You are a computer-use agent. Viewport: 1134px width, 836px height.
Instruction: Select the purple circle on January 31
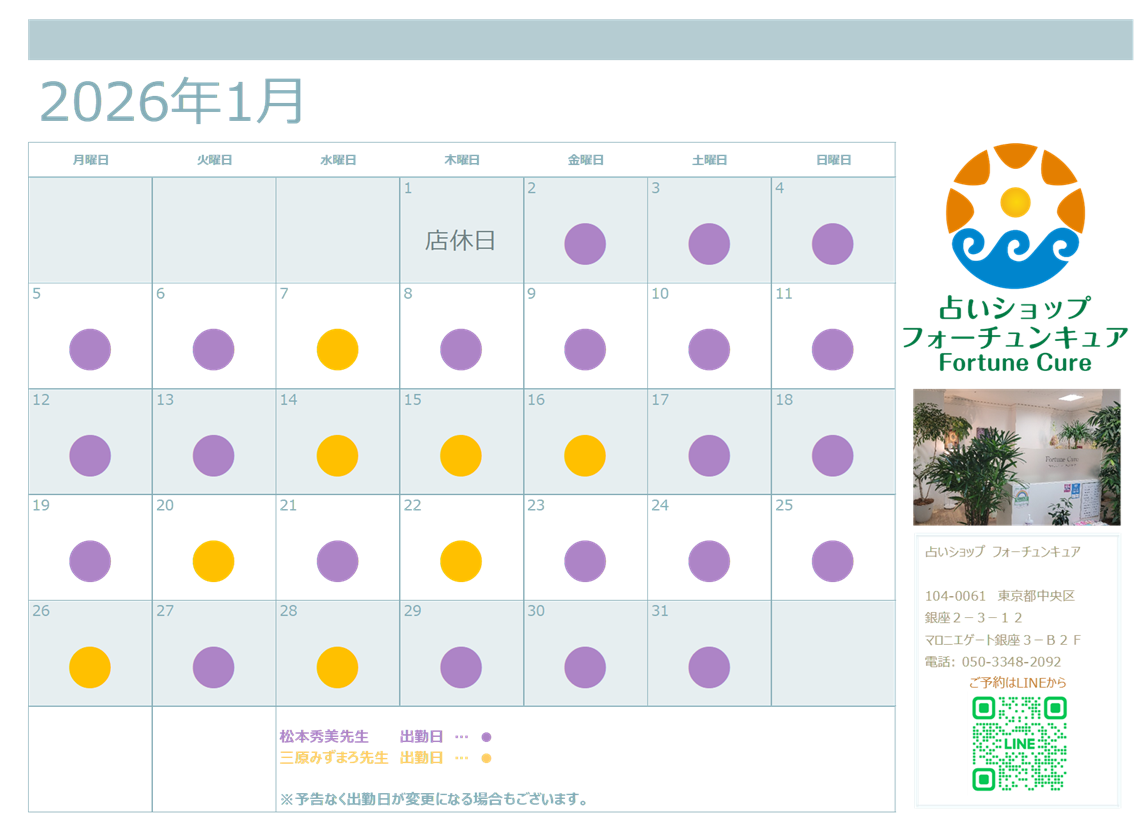click(709, 667)
